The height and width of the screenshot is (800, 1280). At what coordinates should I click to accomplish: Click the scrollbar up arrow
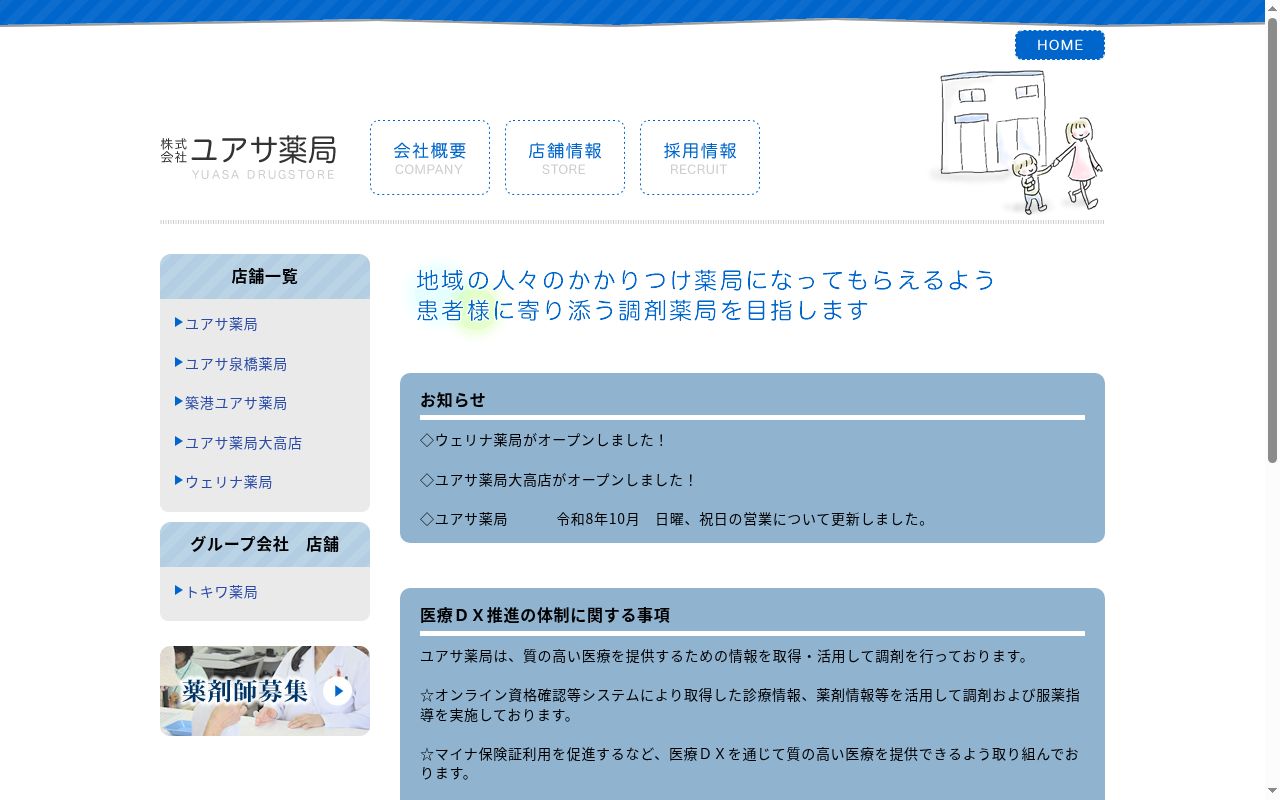pyautogui.click(x=1273, y=8)
